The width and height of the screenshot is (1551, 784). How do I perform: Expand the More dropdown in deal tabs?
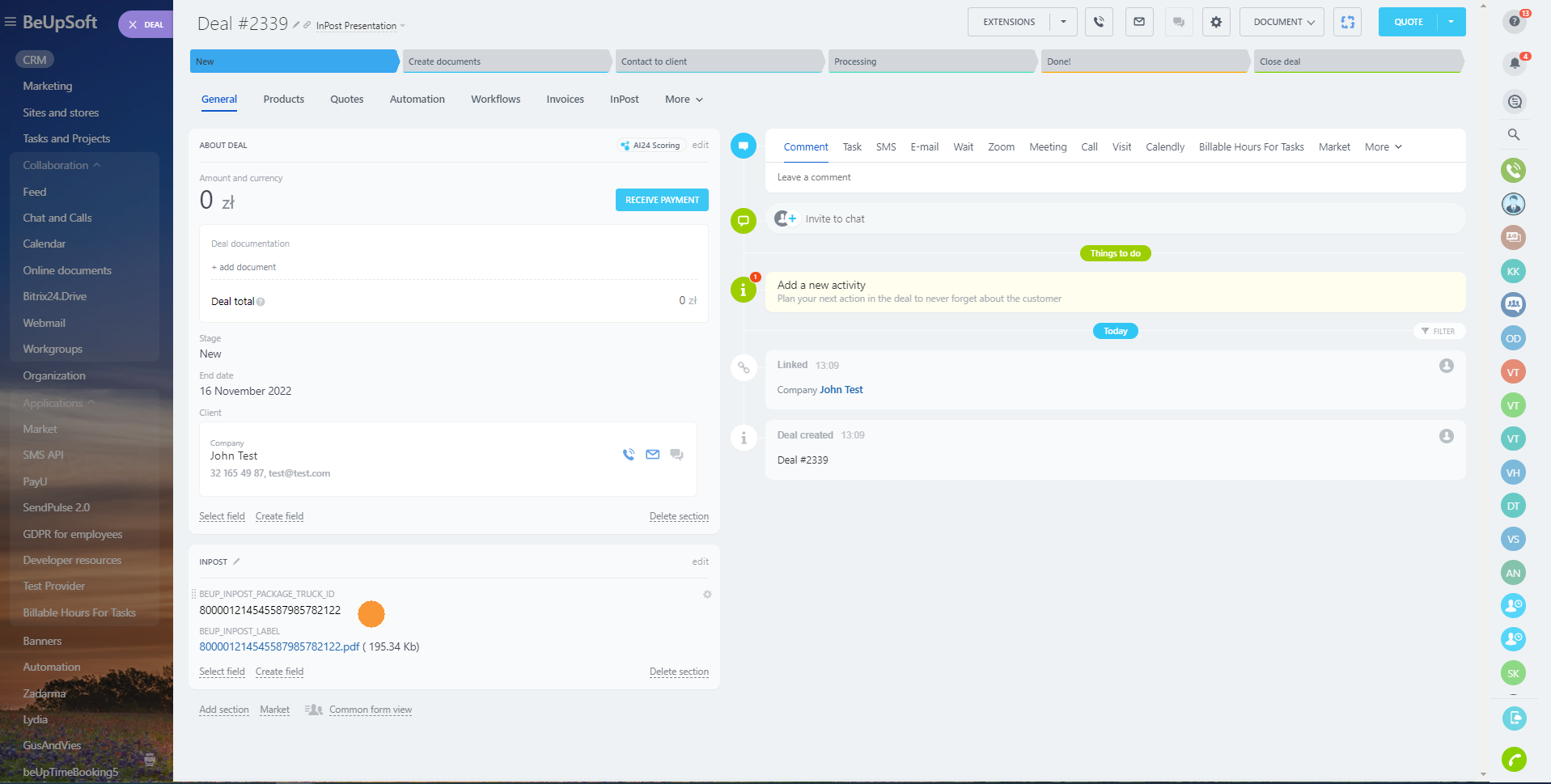coord(684,100)
